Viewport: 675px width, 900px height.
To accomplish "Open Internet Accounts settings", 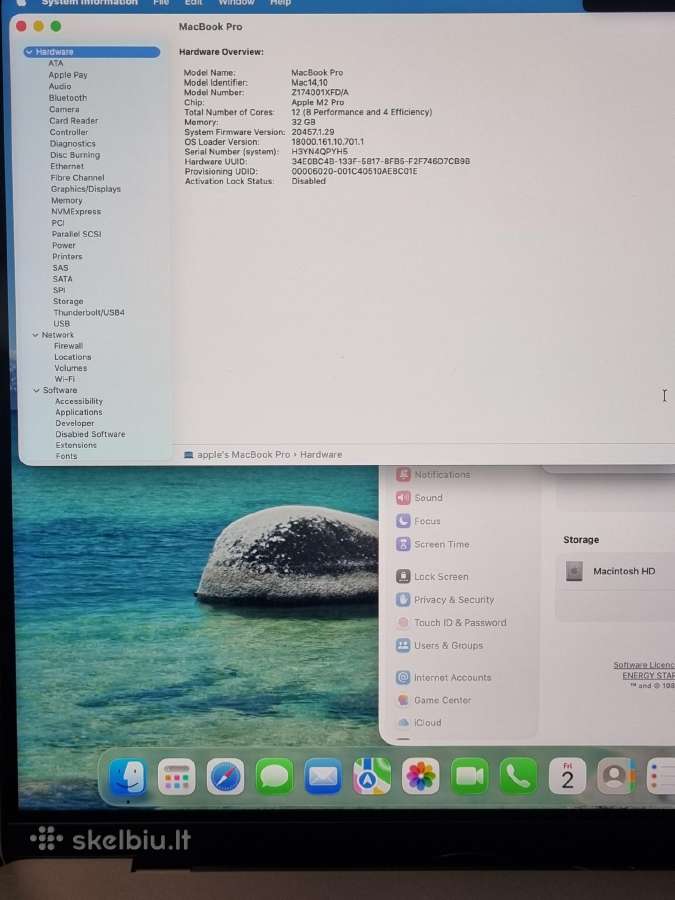I will coord(444,677).
